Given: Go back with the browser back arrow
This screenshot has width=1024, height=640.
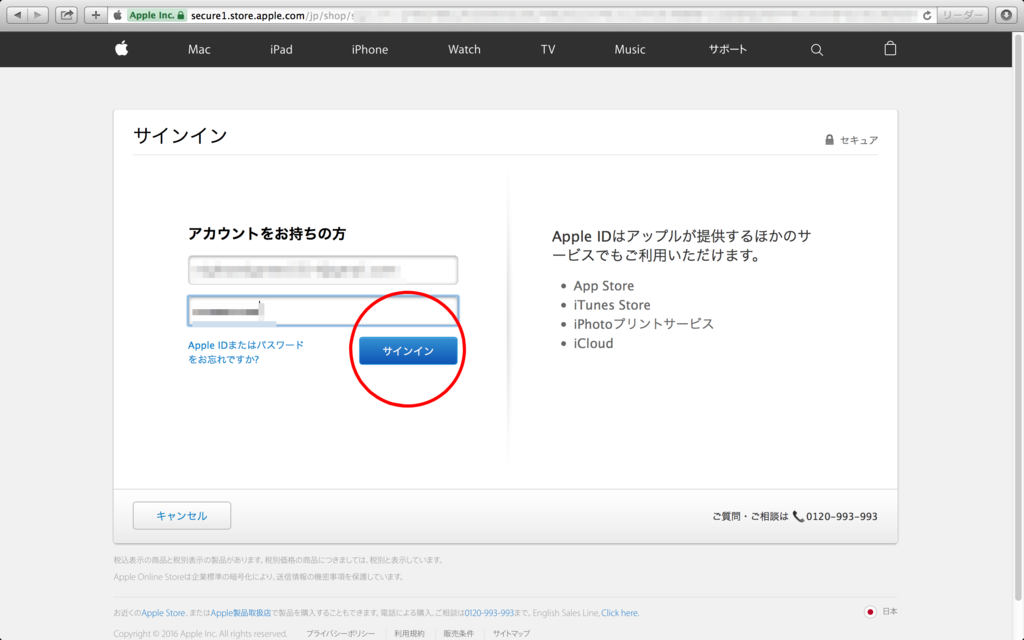Looking at the screenshot, I should tap(17, 15).
